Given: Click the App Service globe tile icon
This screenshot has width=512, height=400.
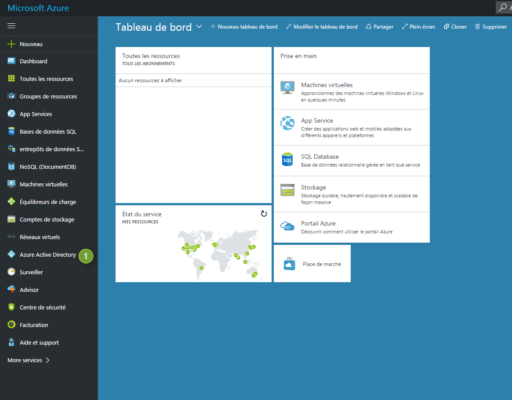Looking at the screenshot, I should pos(287,123).
